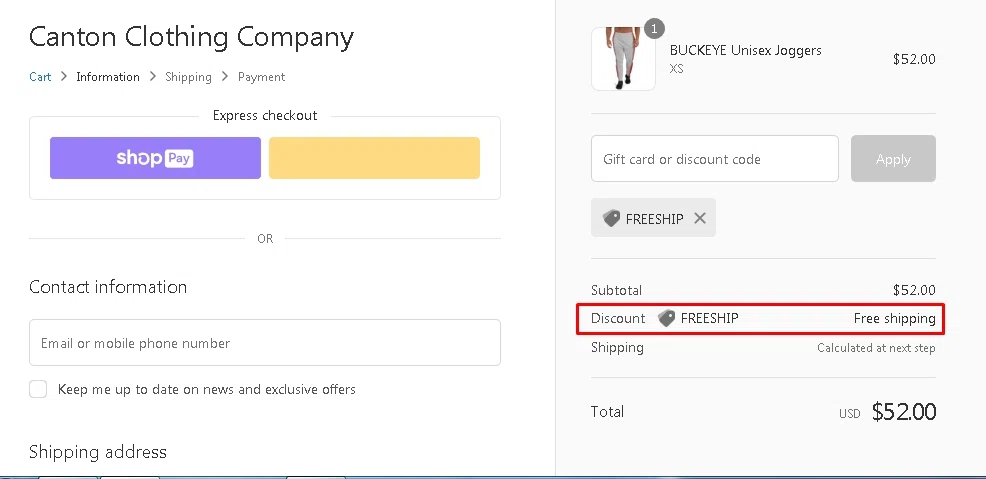Focus the Email or mobile phone number field
Viewport: 986px width, 479px height.
coord(265,343)
